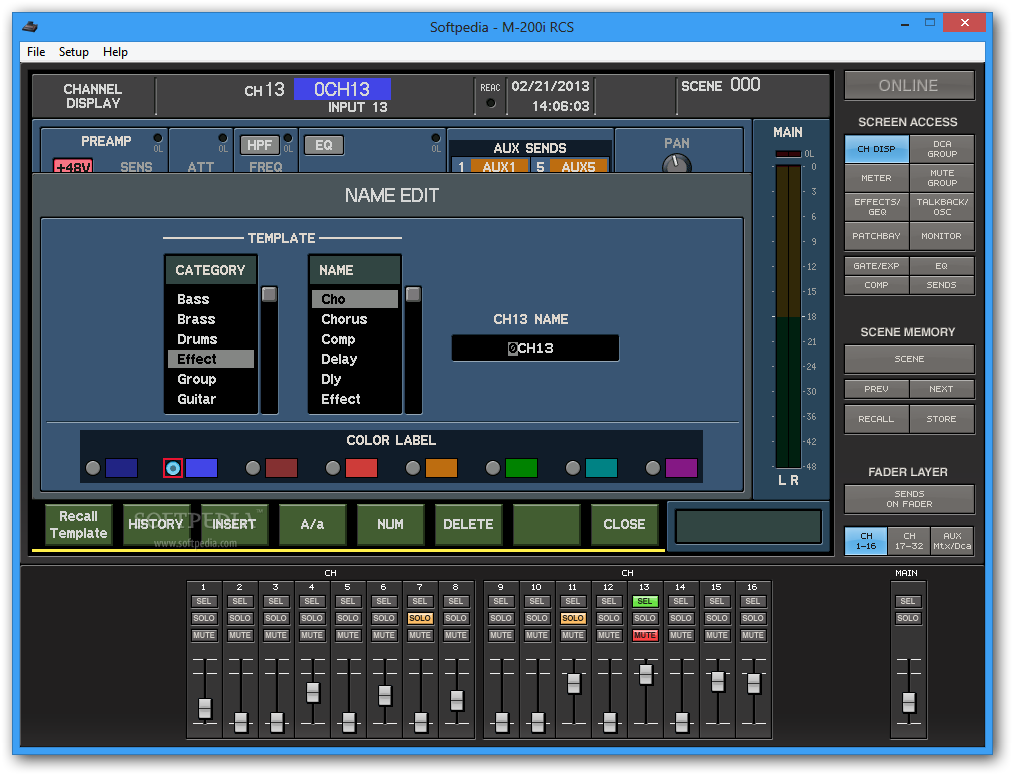
Task: Toggle SOLO on channel 11
Action: coord(572,618)
